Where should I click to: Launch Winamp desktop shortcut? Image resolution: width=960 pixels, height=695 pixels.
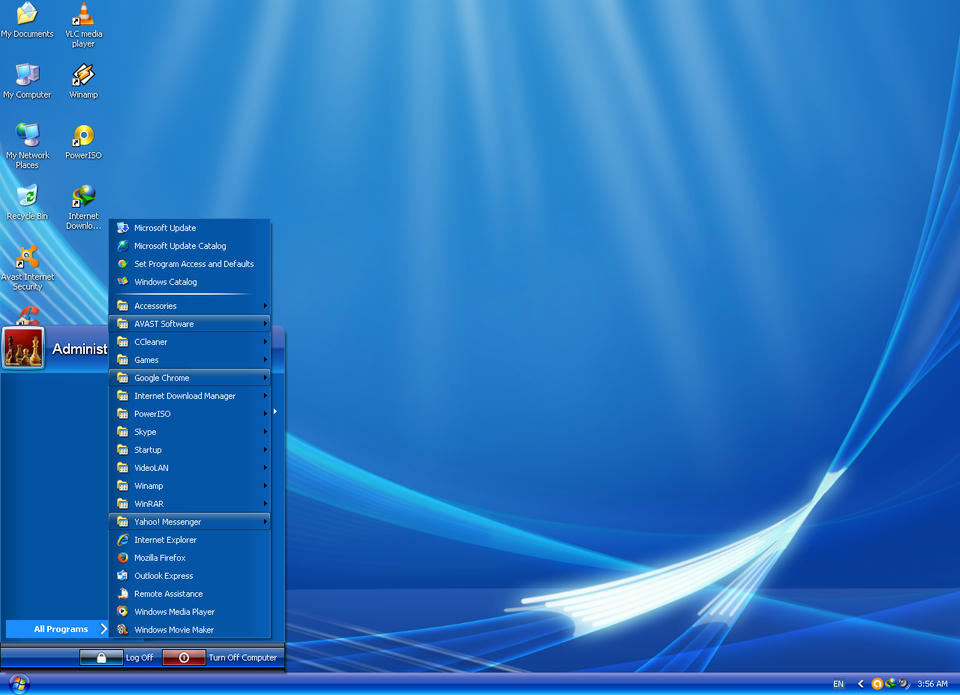tap(83, 80)
